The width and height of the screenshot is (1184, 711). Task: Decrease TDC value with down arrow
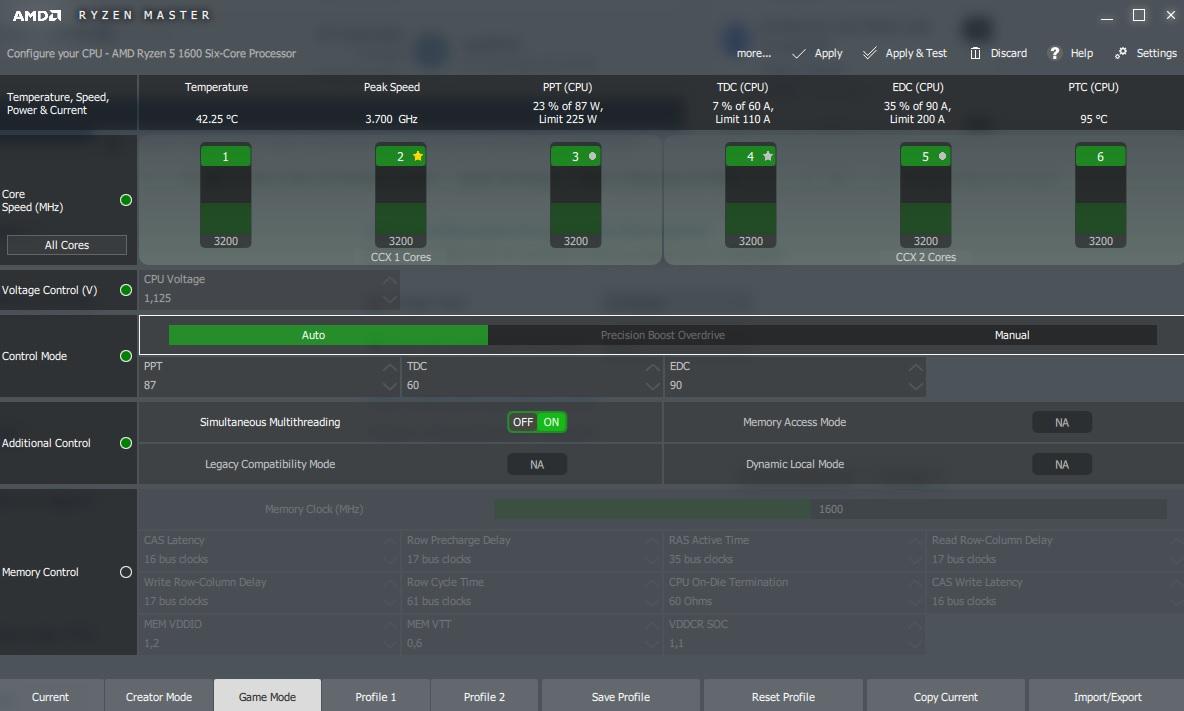652,386
